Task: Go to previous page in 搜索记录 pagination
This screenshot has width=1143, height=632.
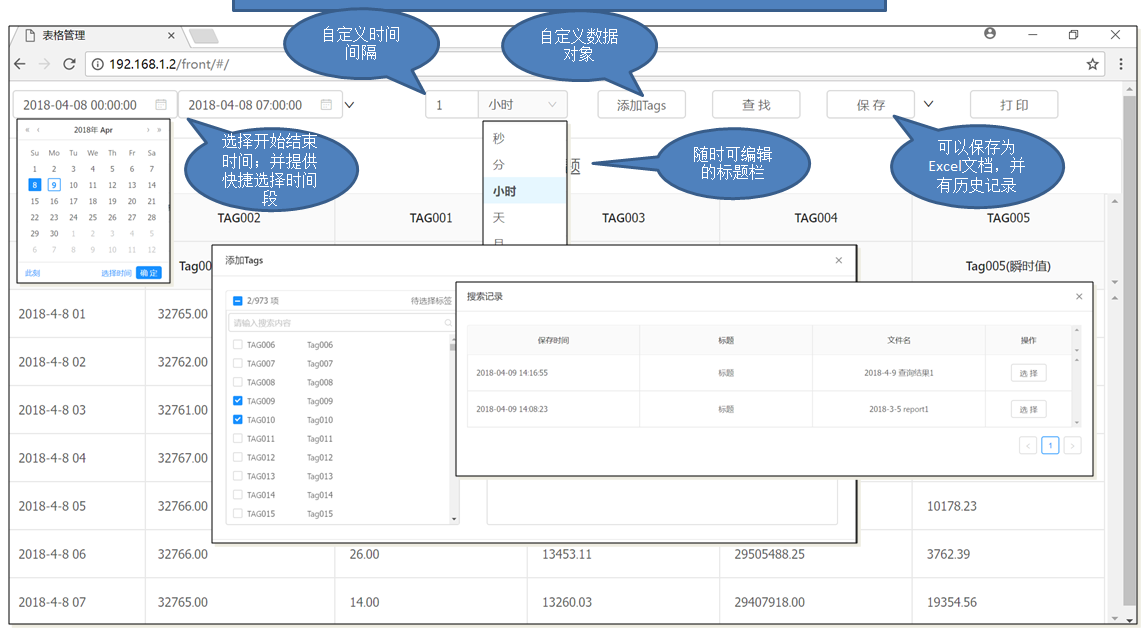Action: pos(1028,445)
